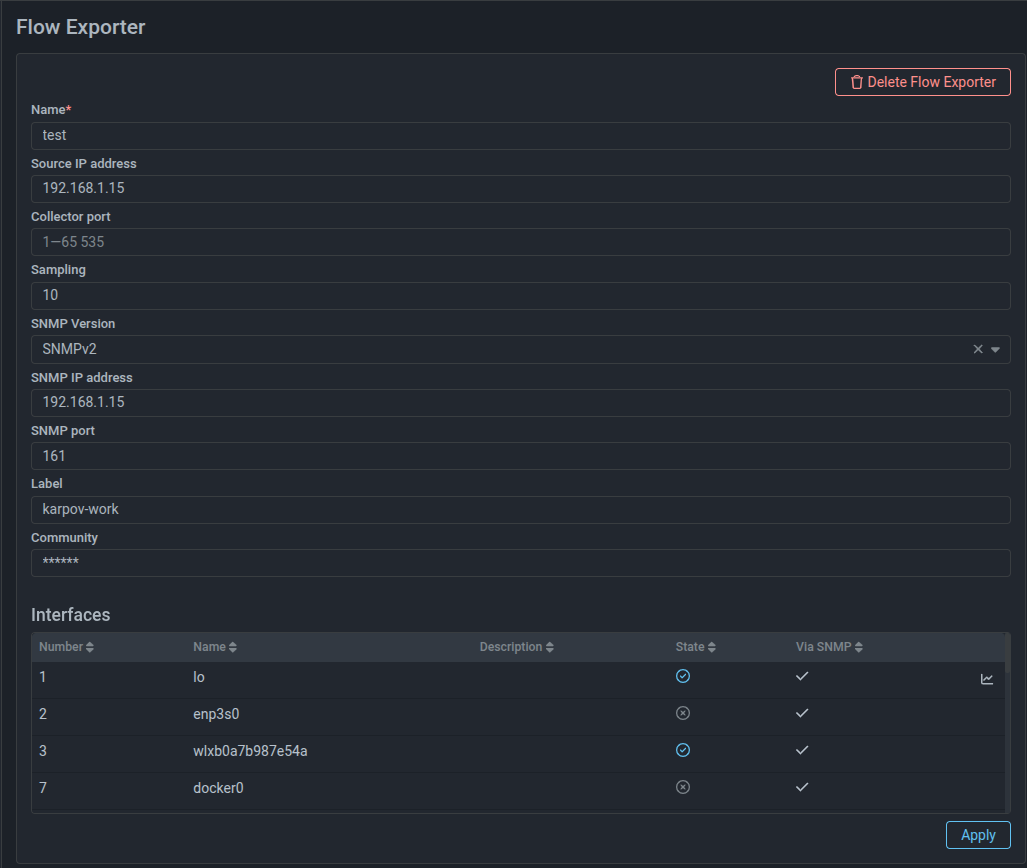Click the Via SNMP checkmark for lo

(802, 677)
